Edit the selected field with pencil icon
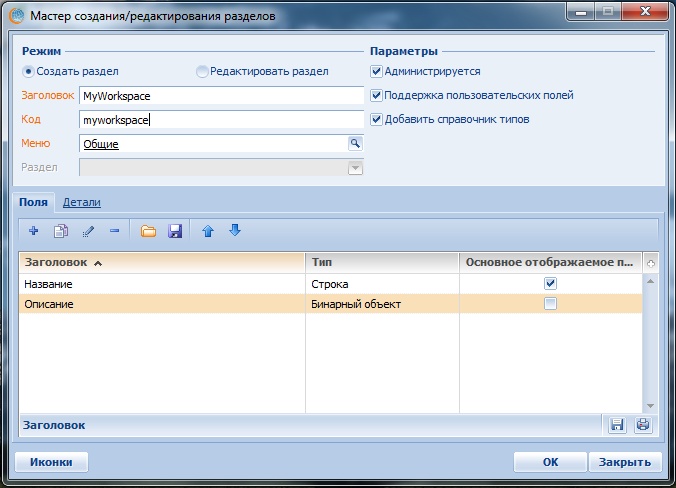Image resolution: width=676 pixels, height=488 pixels. (88, 231)
